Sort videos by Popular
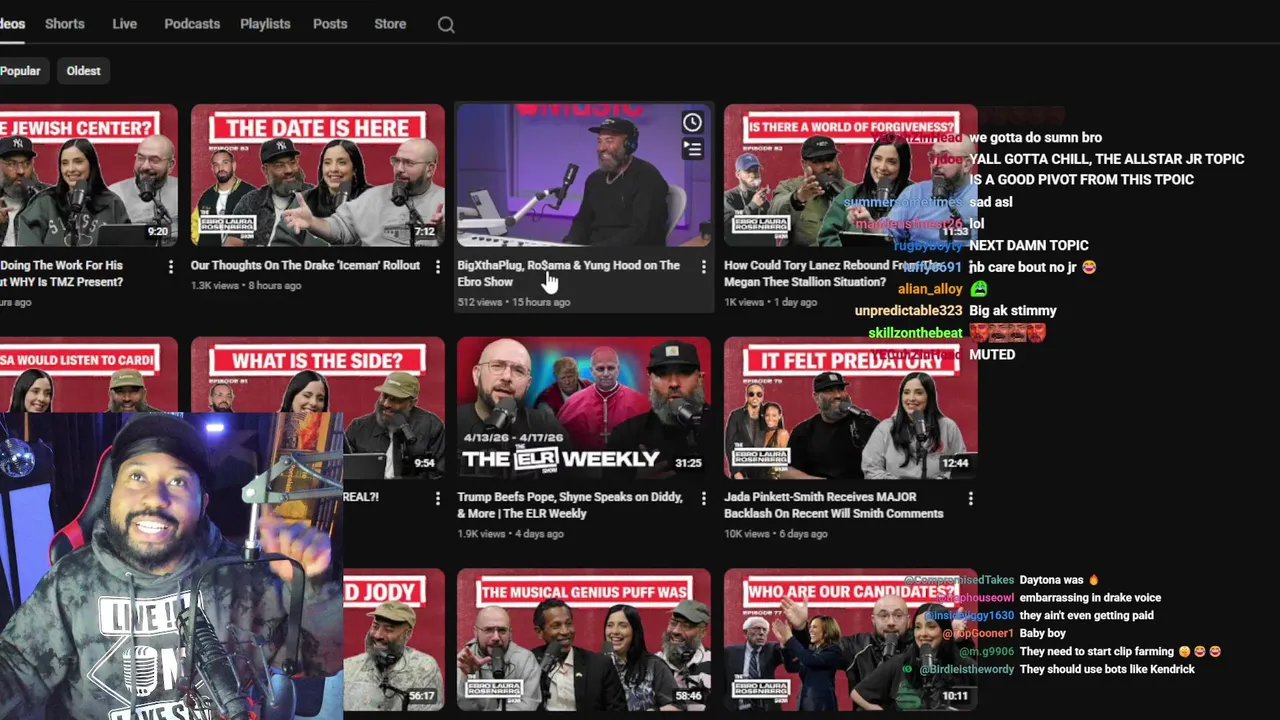This screenshot has height=720, width=1280. 20,71
